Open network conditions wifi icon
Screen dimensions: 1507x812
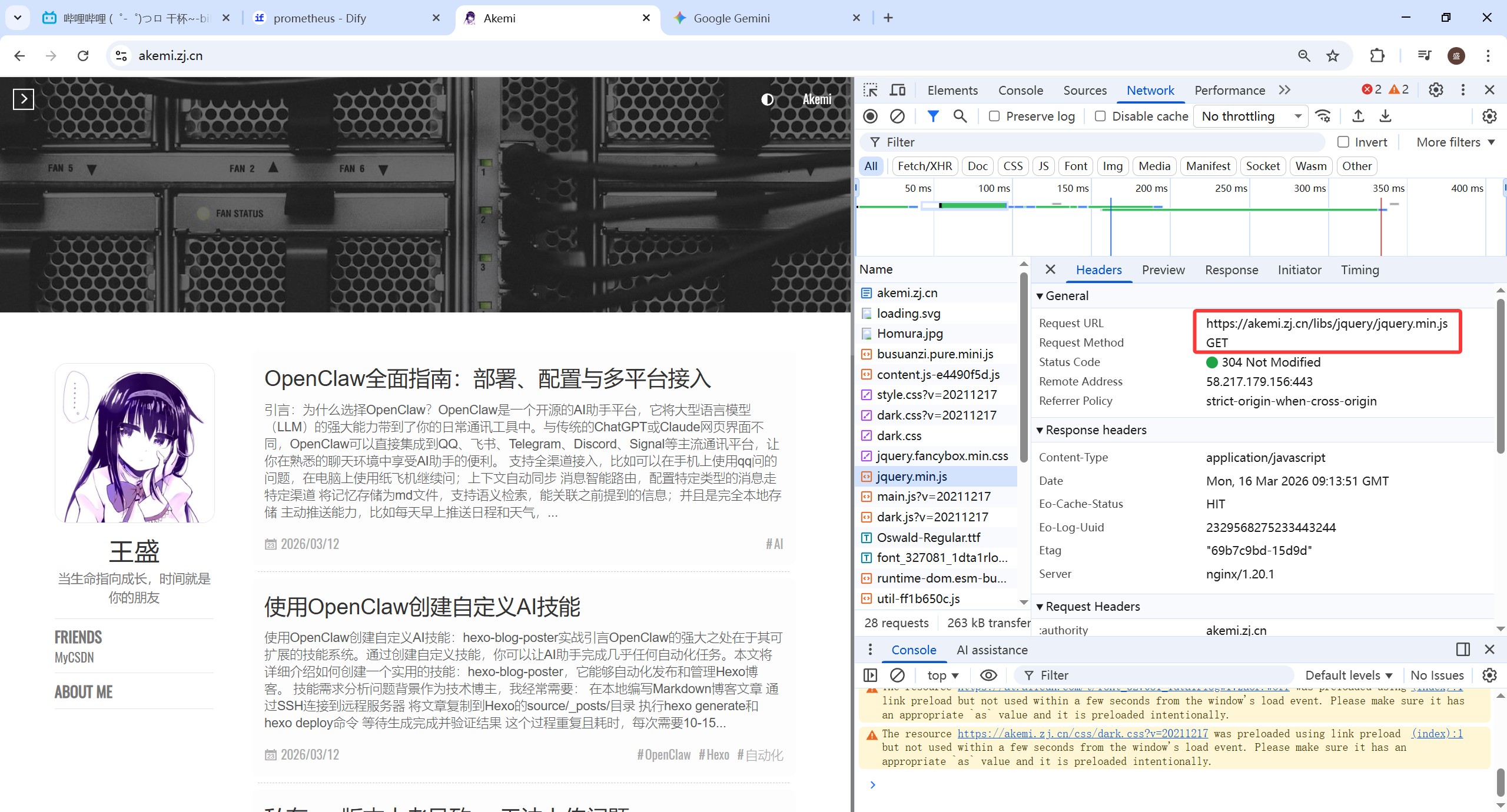(x=1323, y=117)
